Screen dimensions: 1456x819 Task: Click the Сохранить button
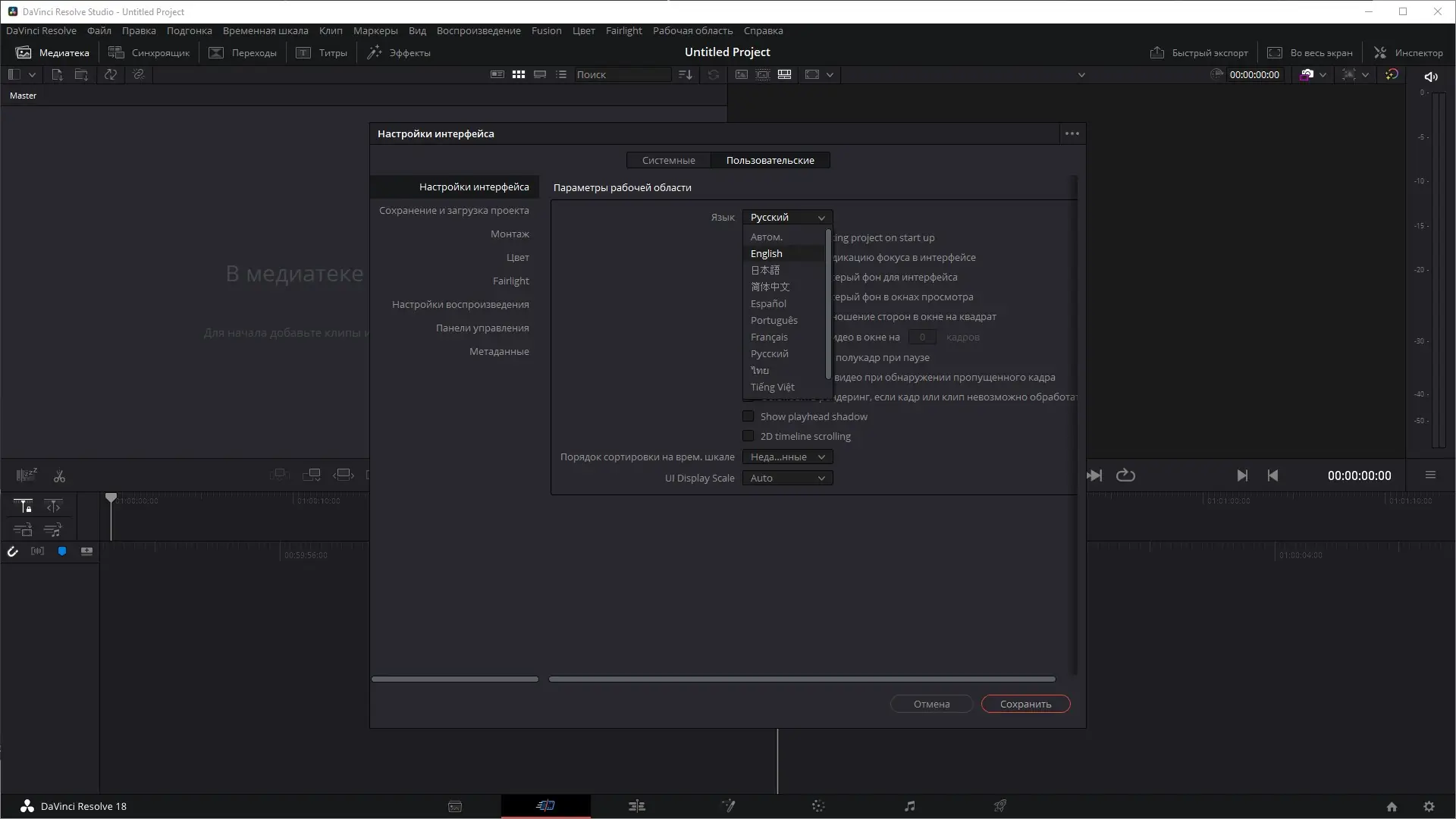[x=1025, y=704]
